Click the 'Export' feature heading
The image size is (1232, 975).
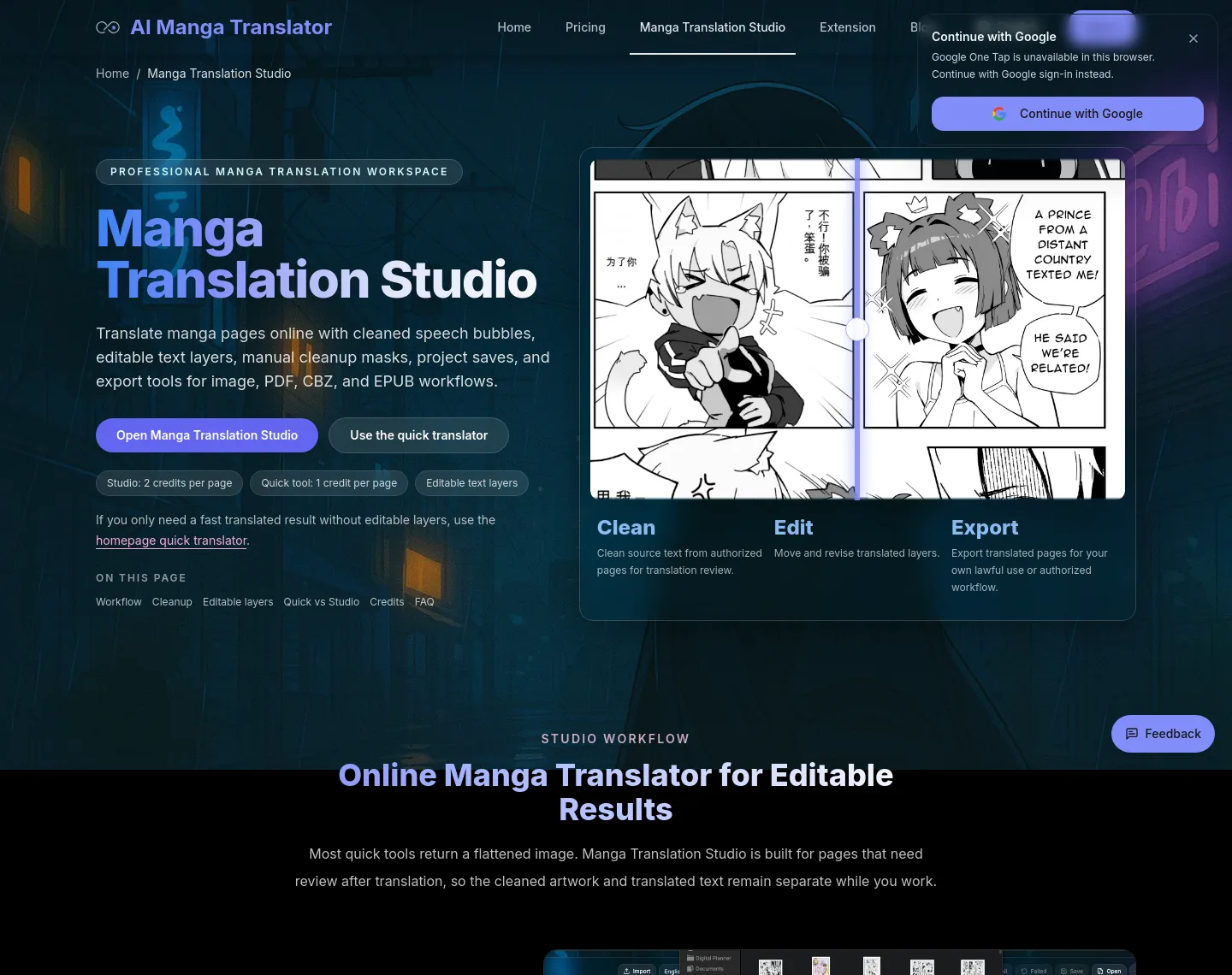(985, 528)
